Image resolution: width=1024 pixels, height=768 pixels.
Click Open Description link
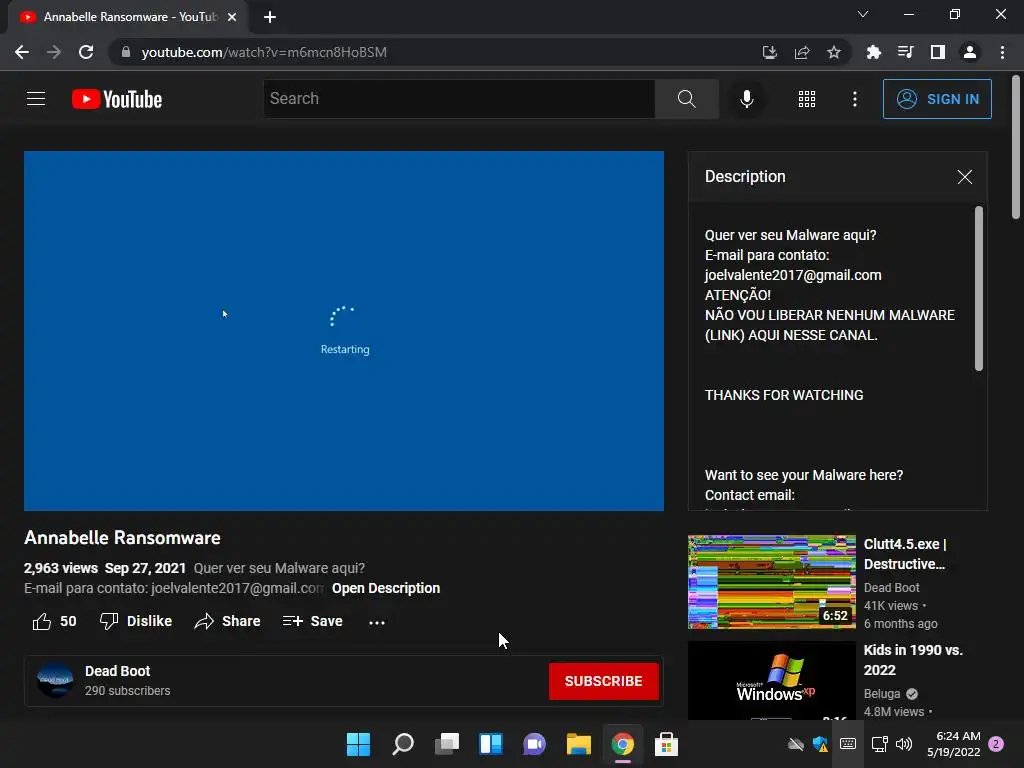[386, 588]
